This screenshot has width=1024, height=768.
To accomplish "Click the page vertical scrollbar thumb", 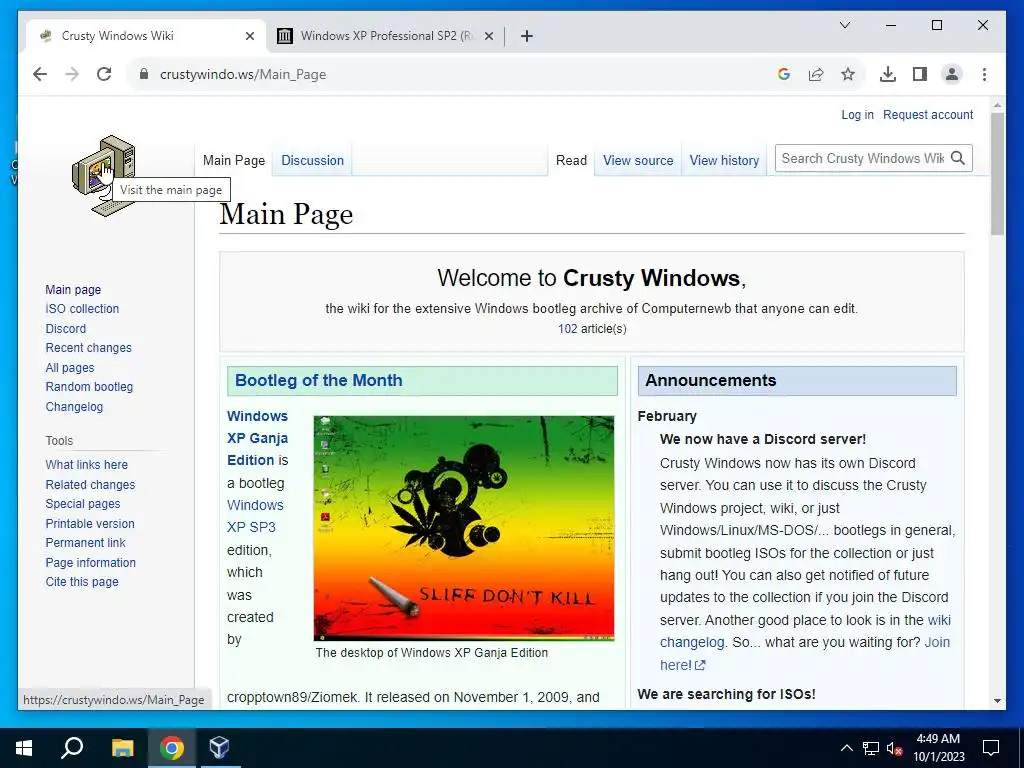I will (997, 174).
